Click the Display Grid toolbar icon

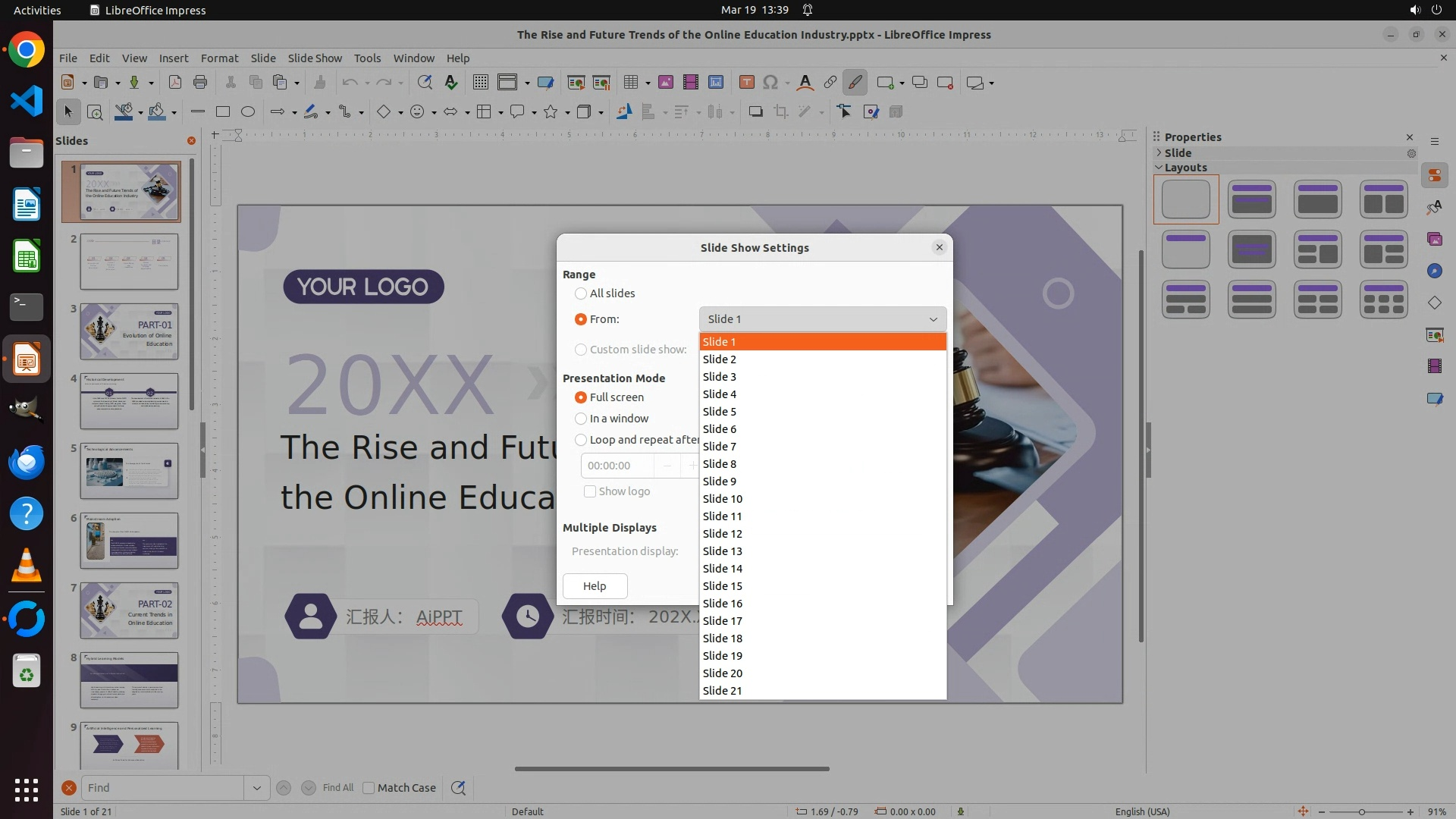click(x=480, y=83)
